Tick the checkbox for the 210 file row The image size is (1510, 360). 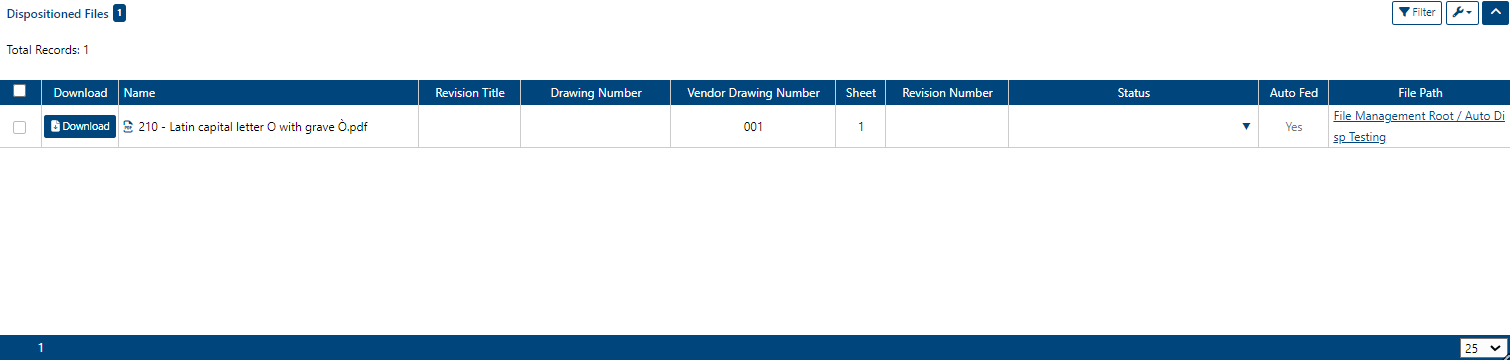pyautogui.click(x=19, y=127)
